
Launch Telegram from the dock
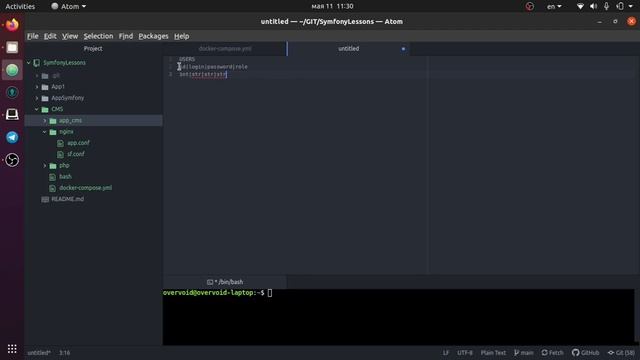[12, 137]
